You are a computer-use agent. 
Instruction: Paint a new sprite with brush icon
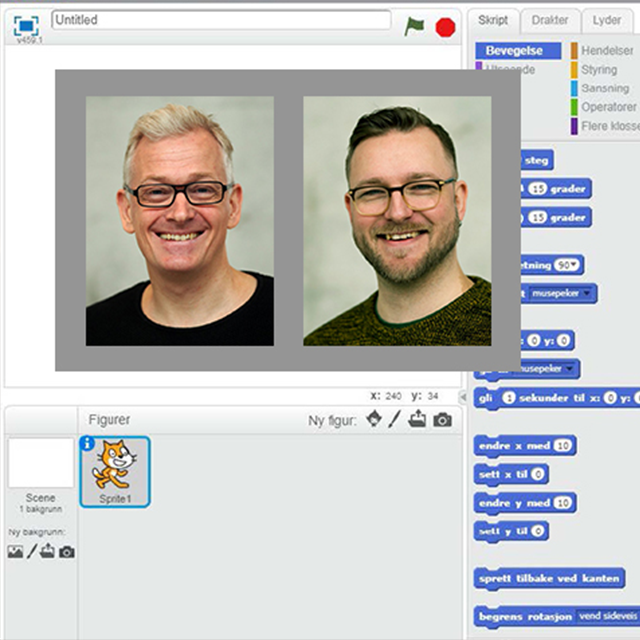(x=394, y=419)
